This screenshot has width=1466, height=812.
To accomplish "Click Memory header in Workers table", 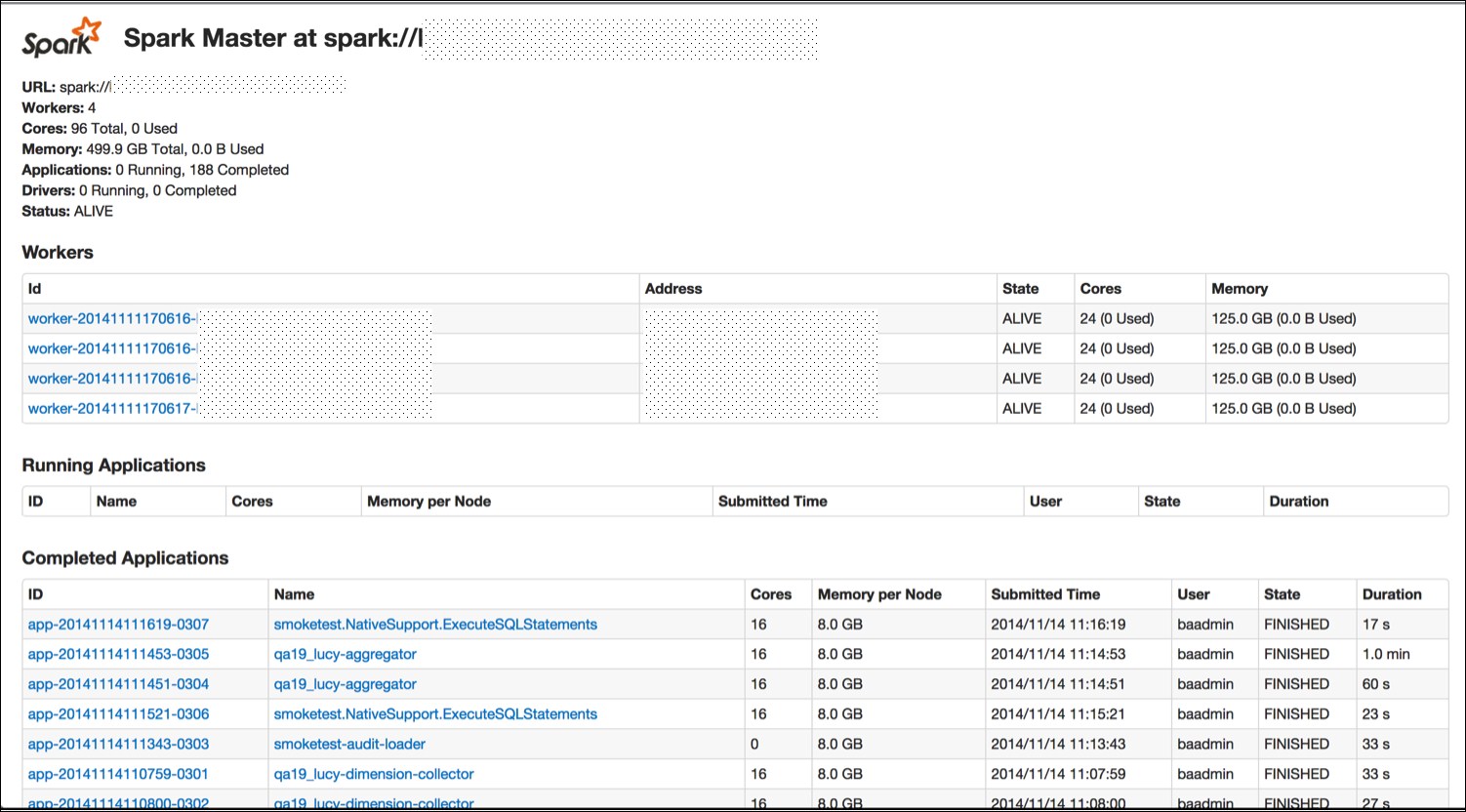I will click(1240, 289).
